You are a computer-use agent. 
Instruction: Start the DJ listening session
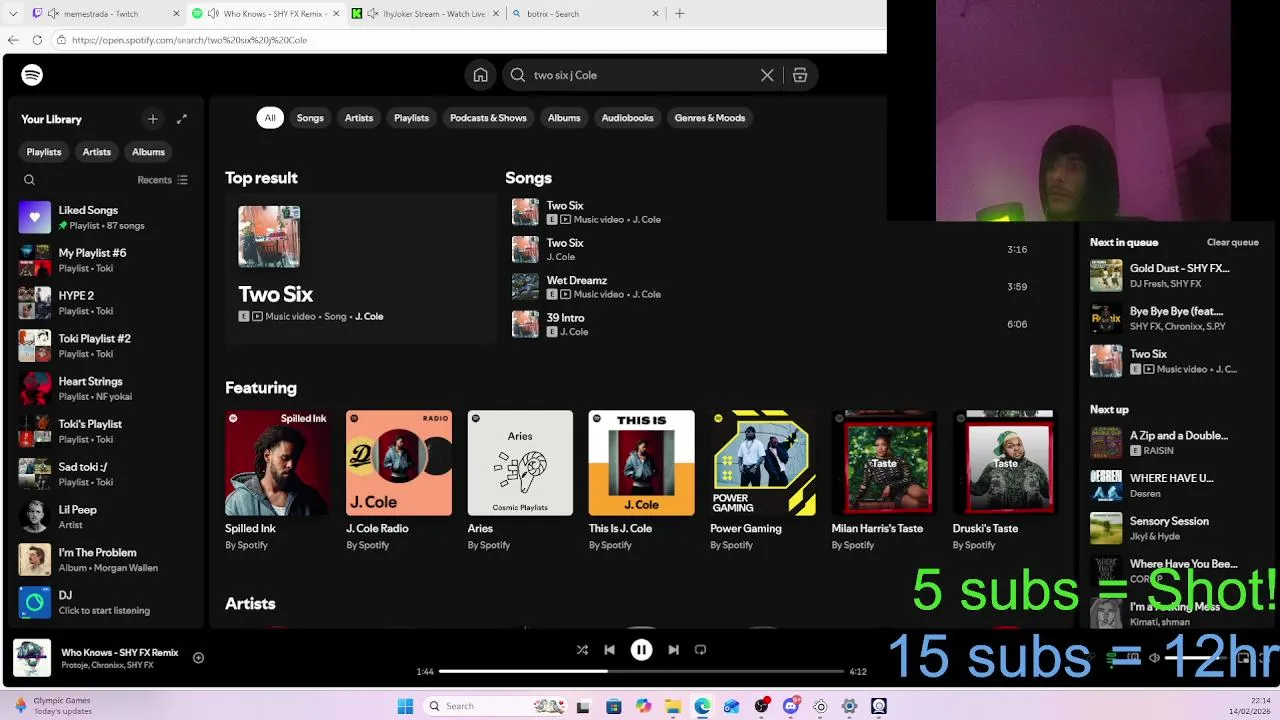pyautogui.click(x=104, y=602)
